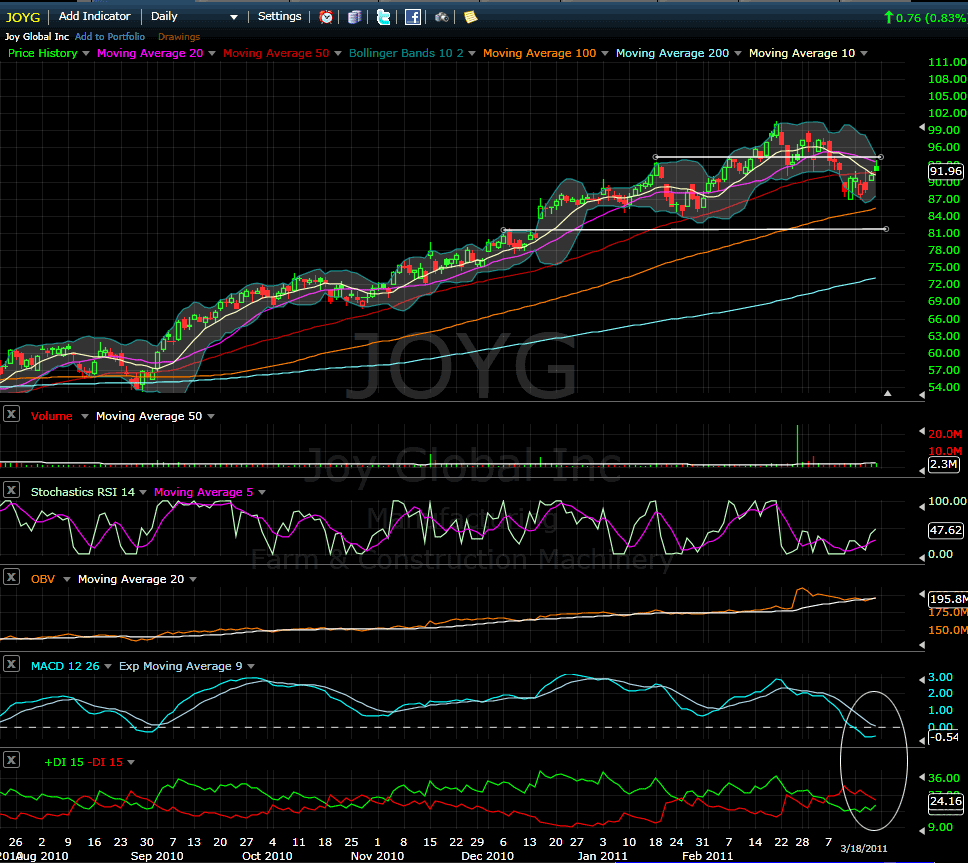The width and height of the screenshot is (968, 863).
Task: Expand the Stochastics RSI 14 dropdown arrow
Action: coord(143,493)
